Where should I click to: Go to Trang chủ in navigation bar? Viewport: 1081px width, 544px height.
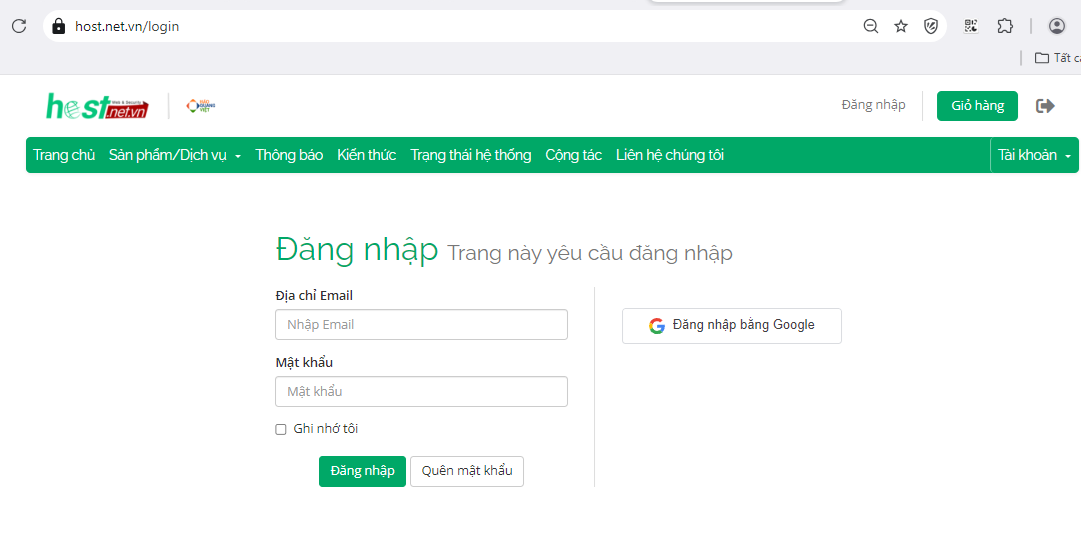[x=64, y=155]
